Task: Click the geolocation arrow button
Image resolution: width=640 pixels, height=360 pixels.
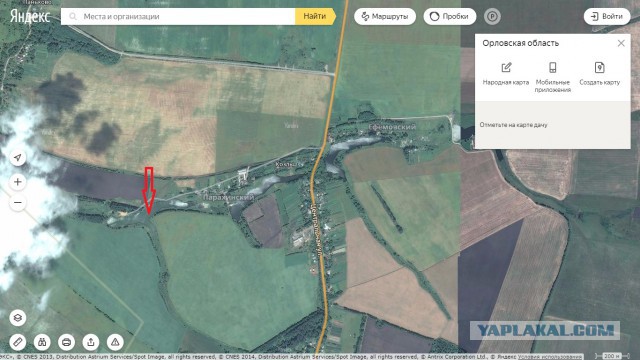Action: tap(18, 158)
